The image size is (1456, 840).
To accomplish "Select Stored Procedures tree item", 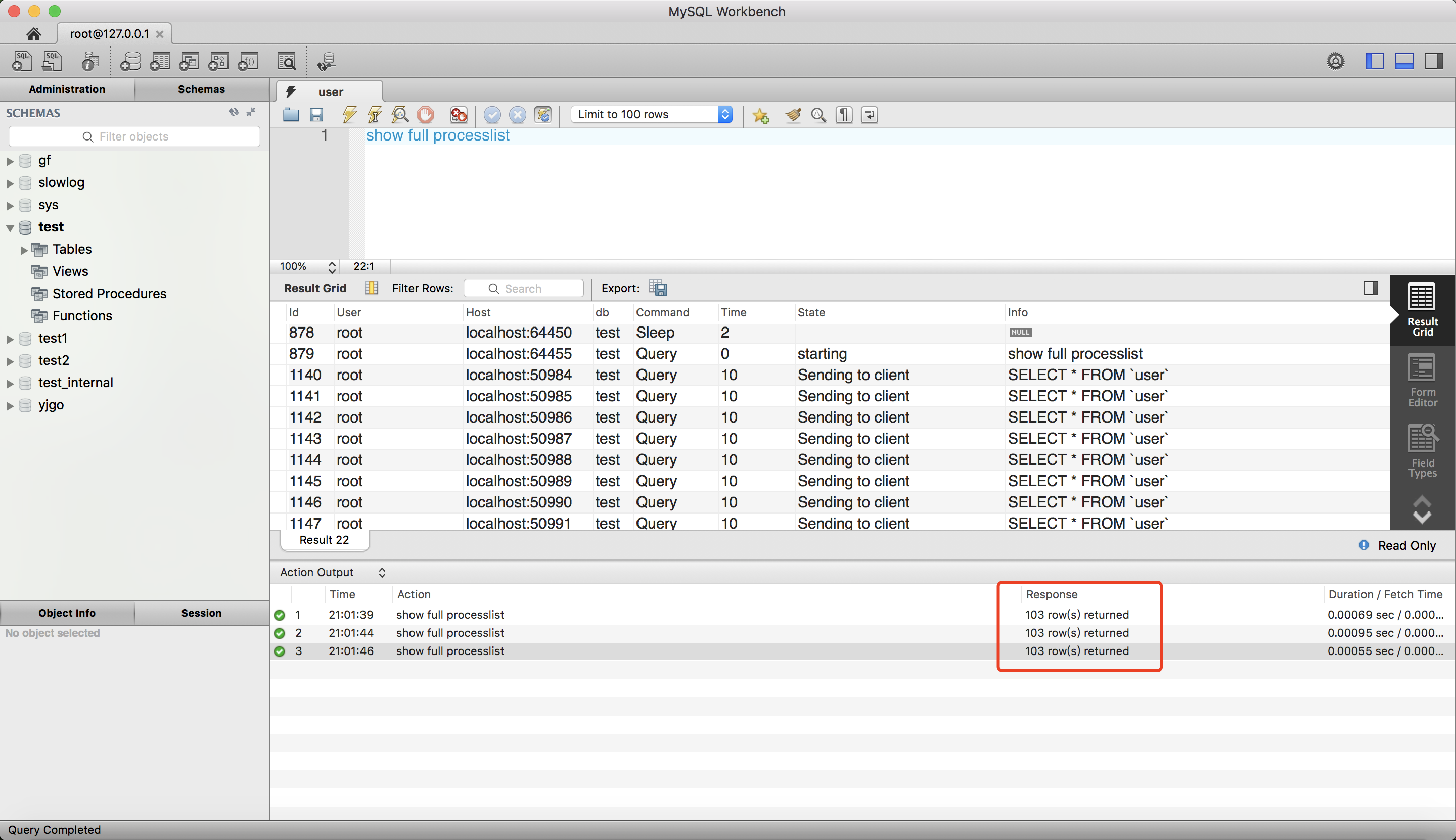I will pos(109,294).
